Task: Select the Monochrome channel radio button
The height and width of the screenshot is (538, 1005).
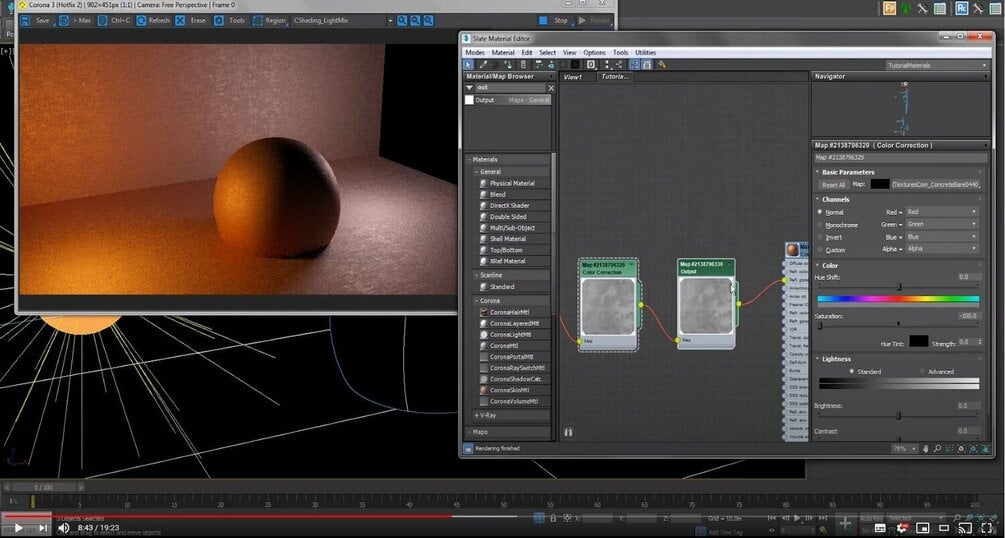Action: pyautogui.click(x=821, y=225)
